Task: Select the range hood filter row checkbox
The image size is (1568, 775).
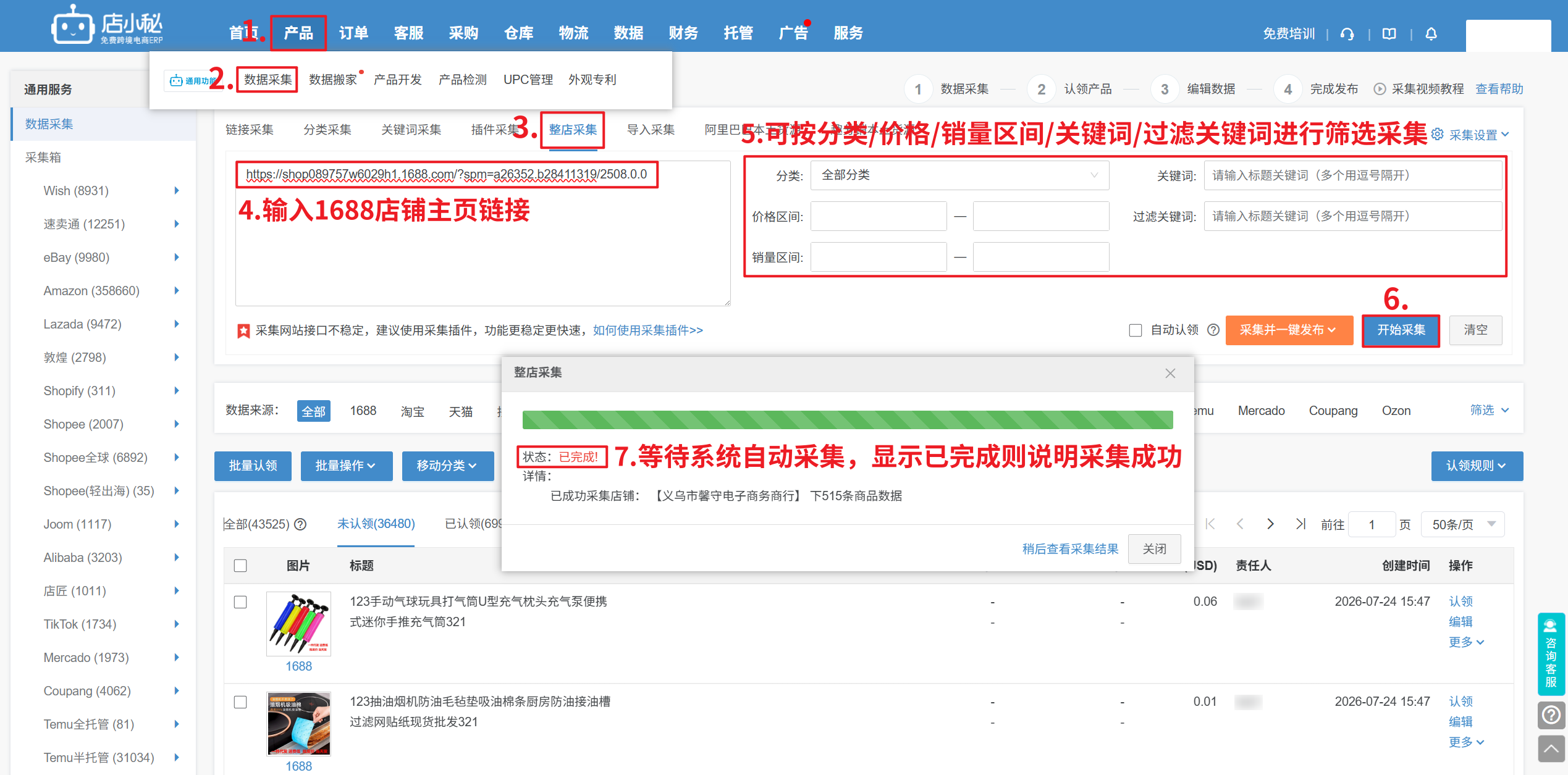Action: [240, 702]
